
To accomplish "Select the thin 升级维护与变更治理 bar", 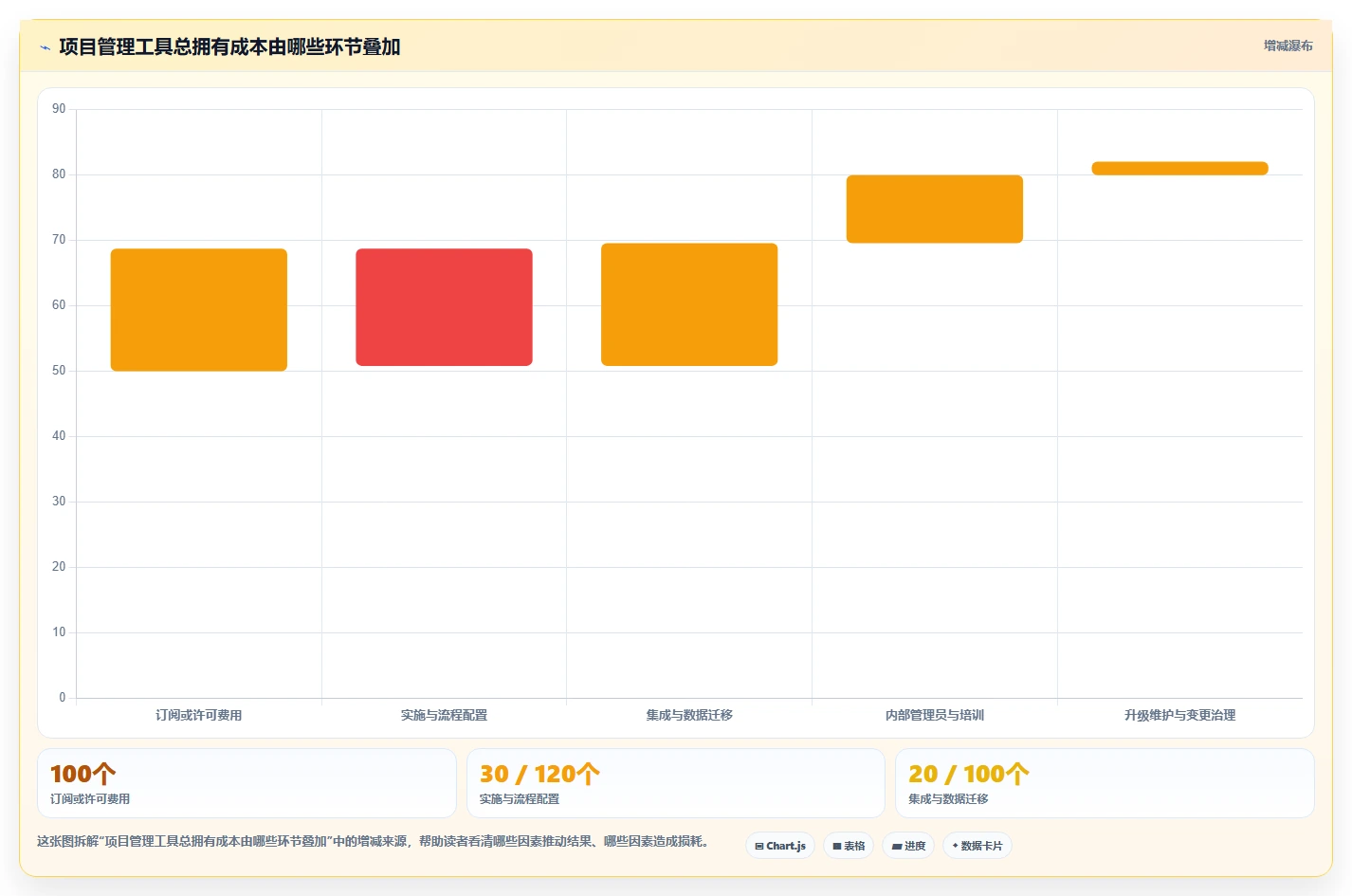I will (1179, 169).
